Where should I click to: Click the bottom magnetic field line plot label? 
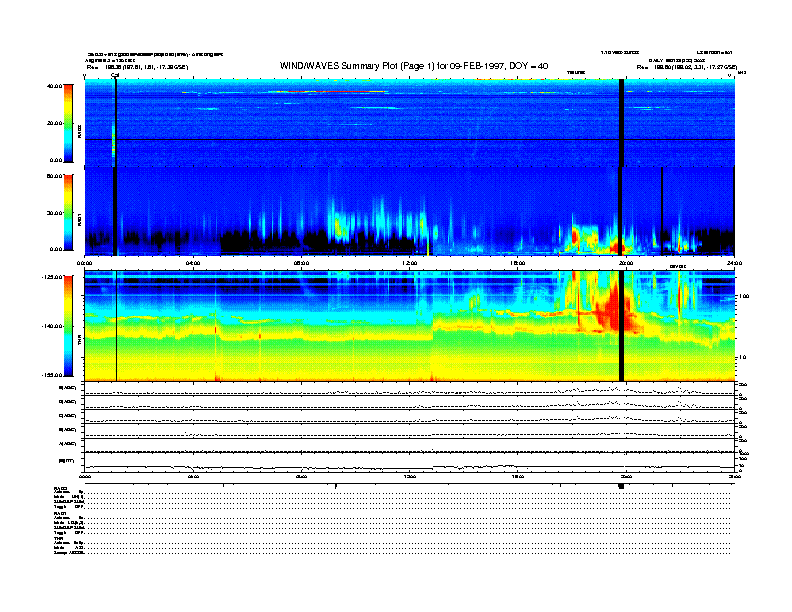pyautogui.click(x=67, y=461)
